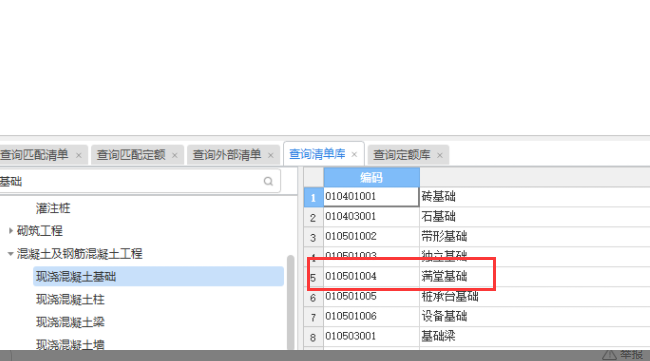Click the 编码 column header
Screen dimensions: 650x361
pos(371,177)
